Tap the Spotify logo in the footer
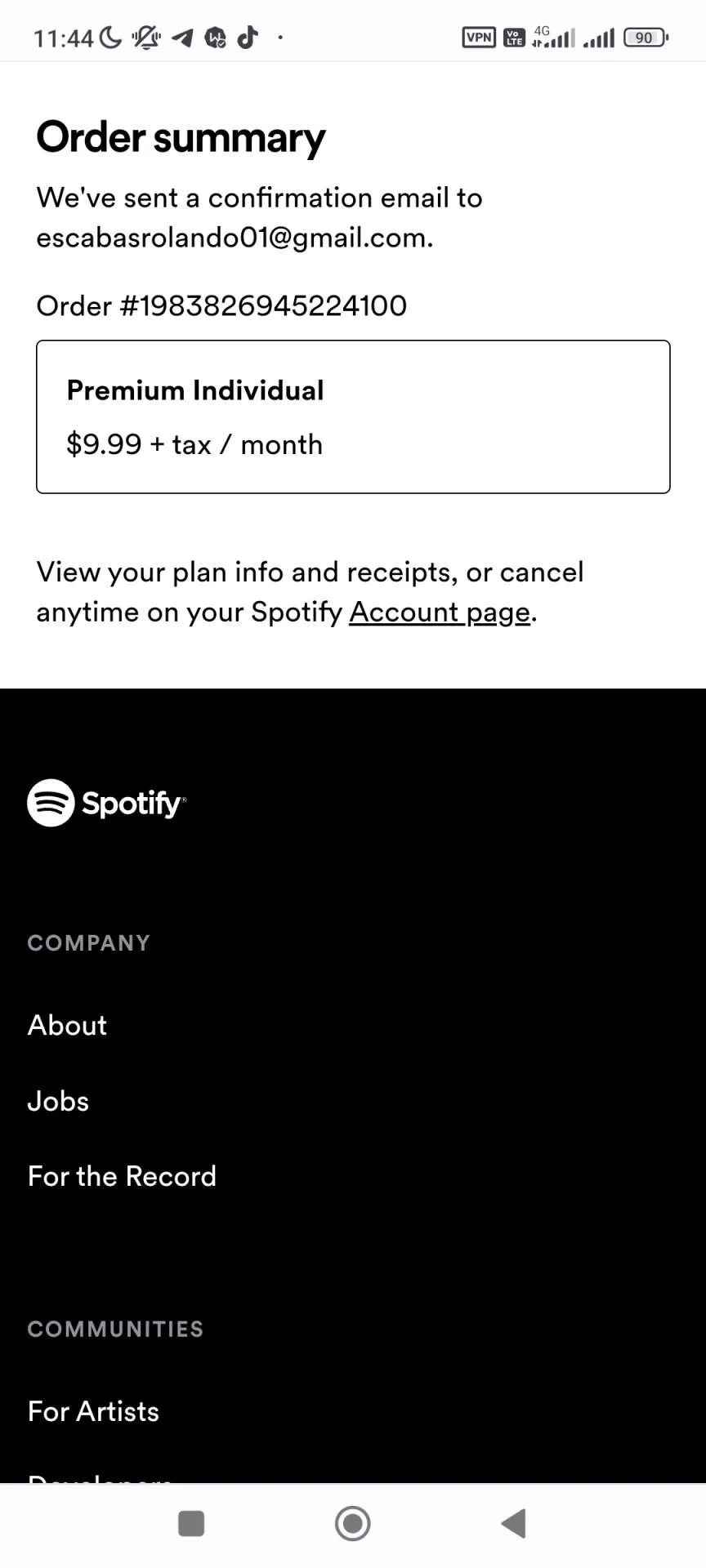 pos(107,803)
